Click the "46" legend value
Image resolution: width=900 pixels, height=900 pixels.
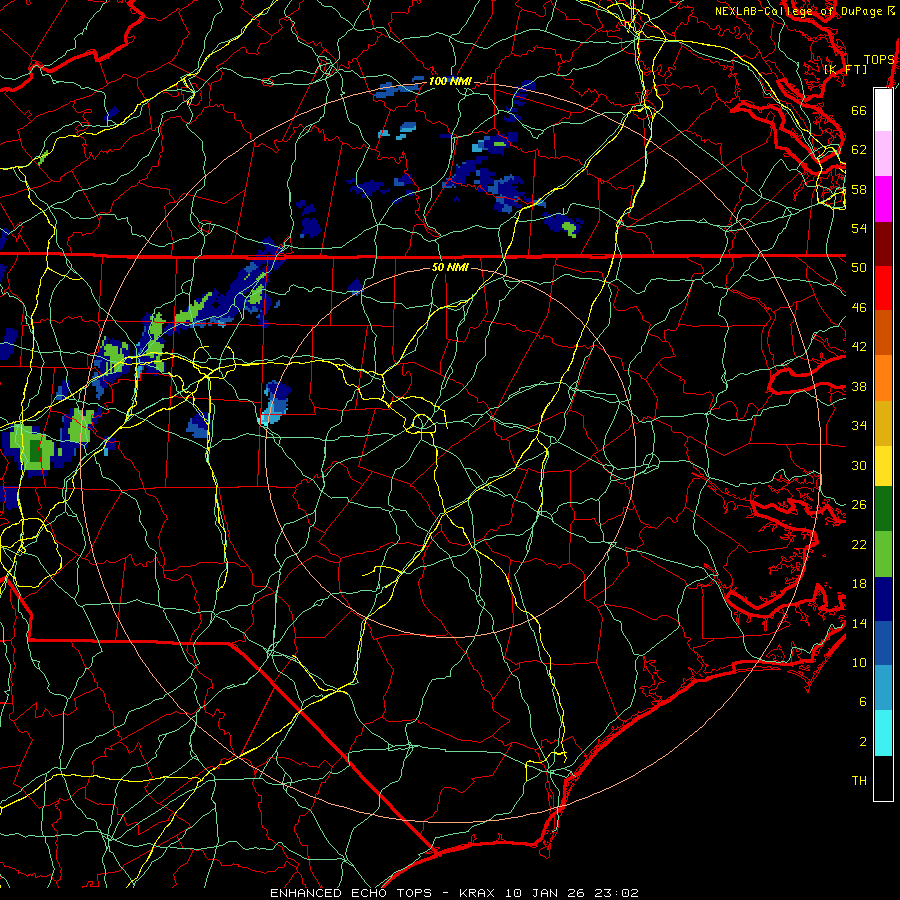[x=859, y=308]
